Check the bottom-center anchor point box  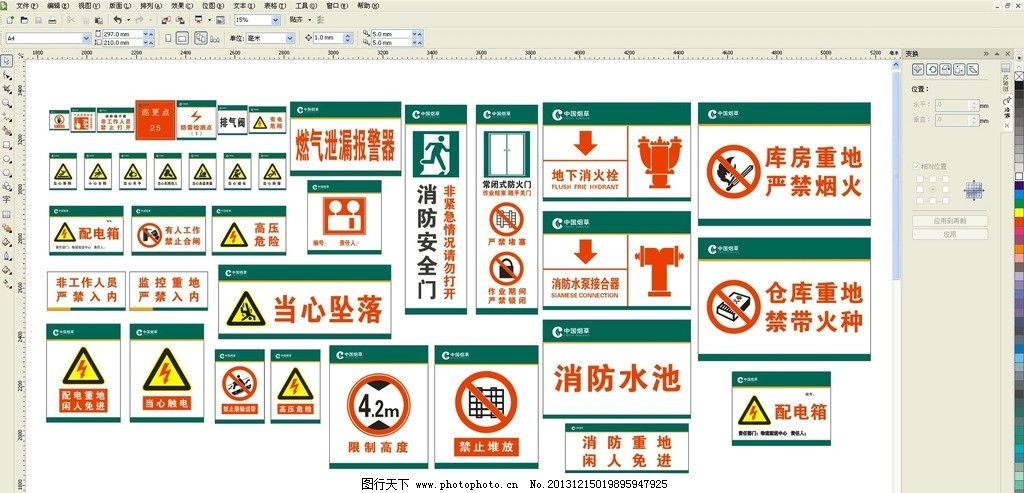[x=933, y=200]
